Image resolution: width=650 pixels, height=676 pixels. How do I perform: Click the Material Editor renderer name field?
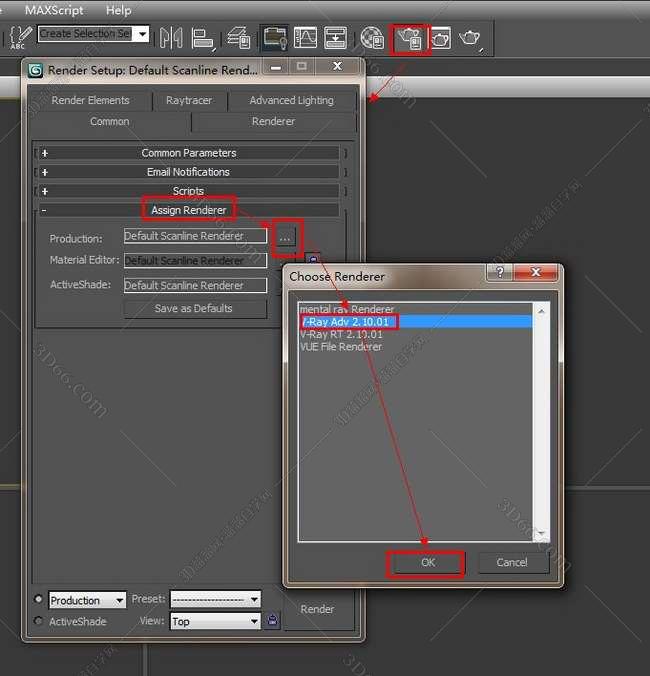point(195,260)
